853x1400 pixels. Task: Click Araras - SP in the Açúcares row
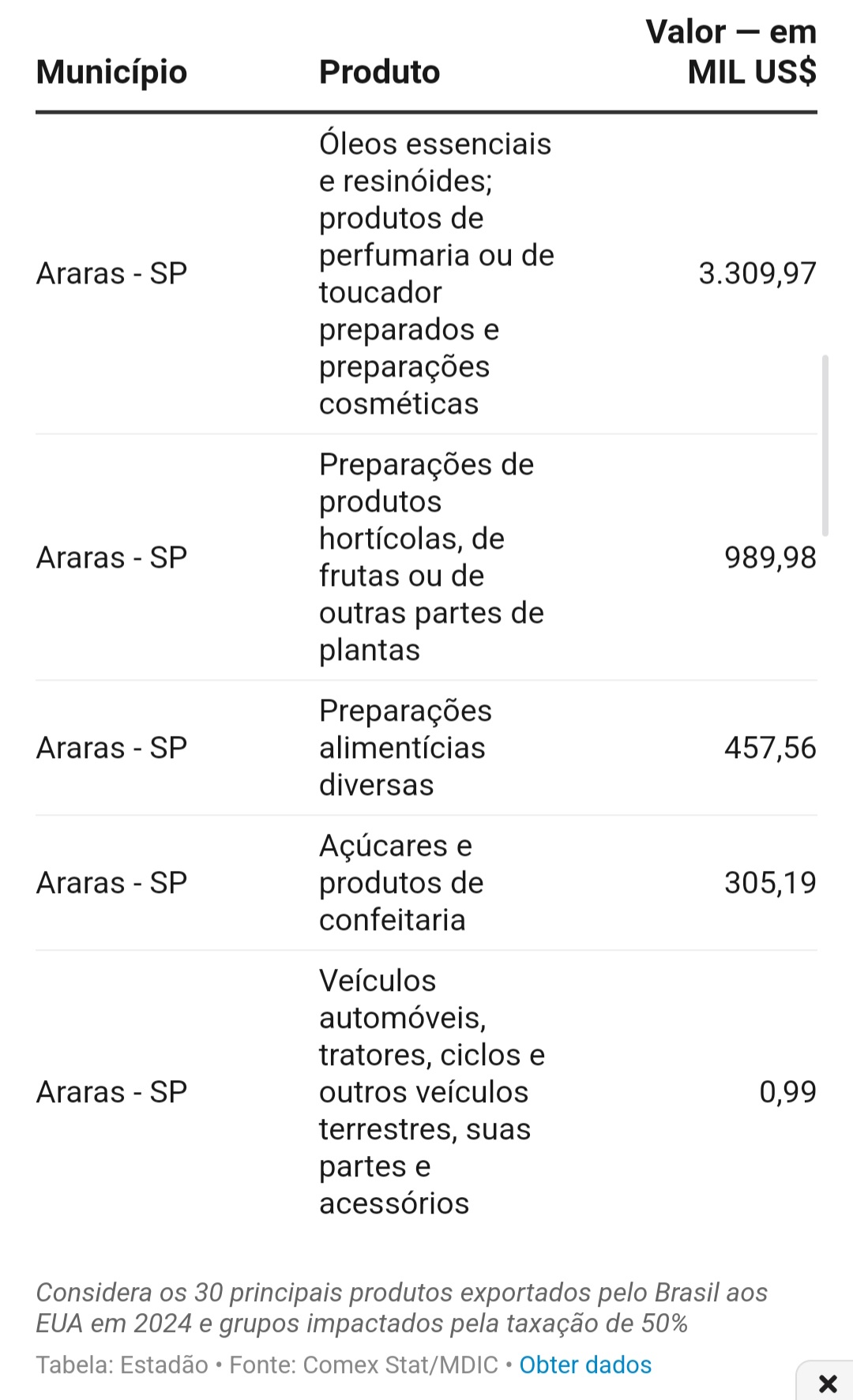pyautogui.click(x=111, y=883)
